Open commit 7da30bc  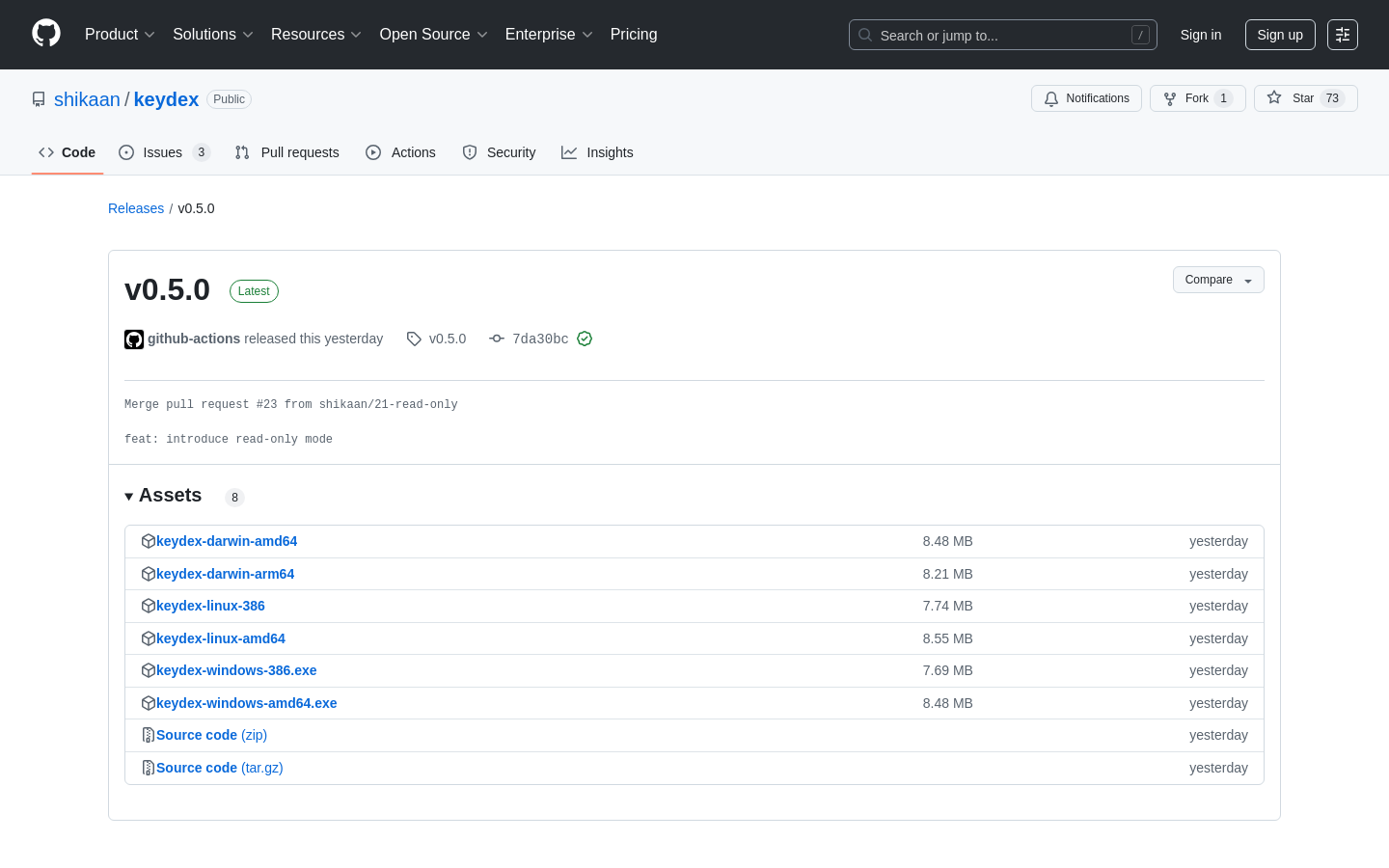coord(540,339)
